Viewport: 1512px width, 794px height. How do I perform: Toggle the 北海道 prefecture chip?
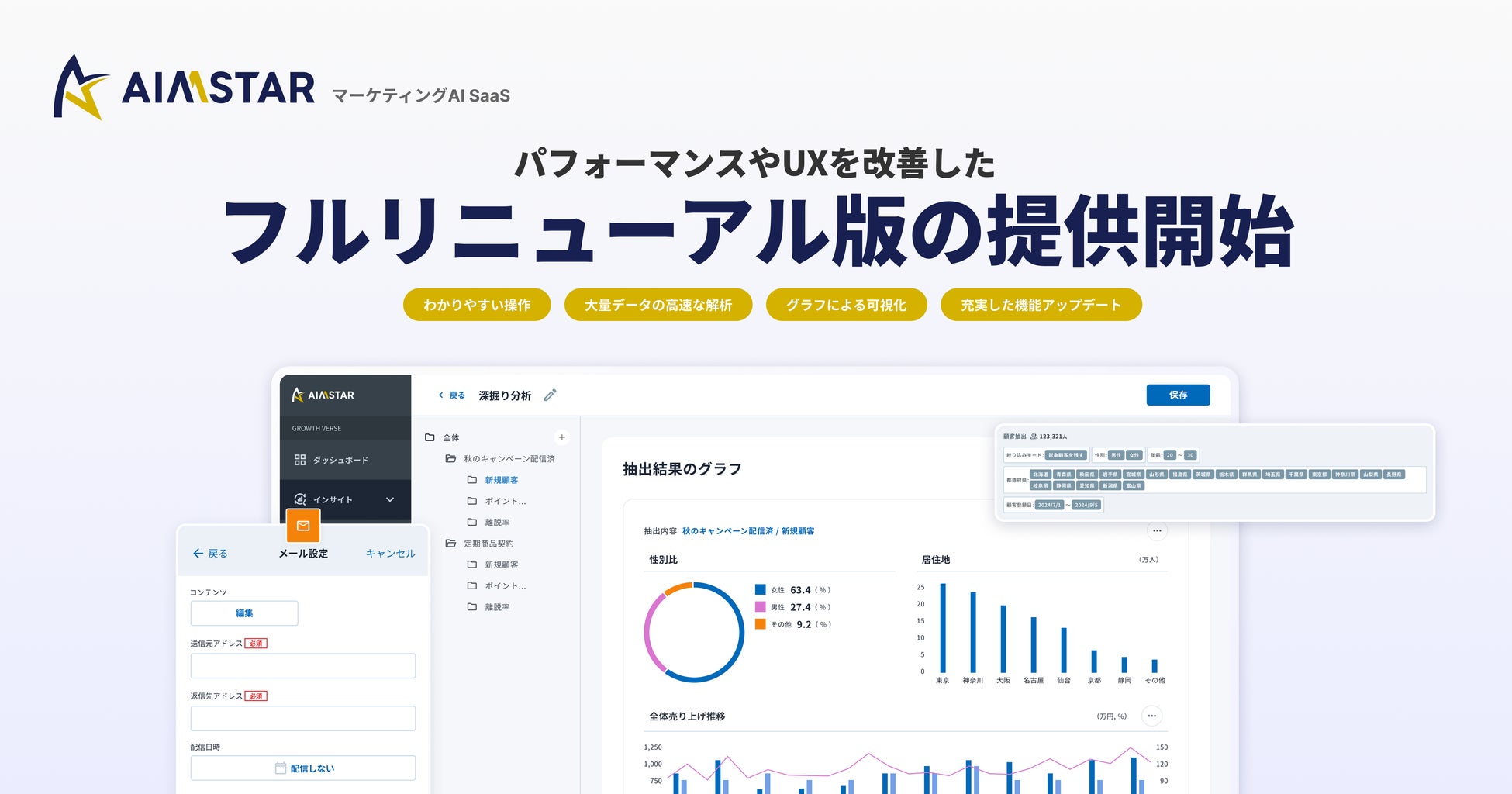(1041, 475)
